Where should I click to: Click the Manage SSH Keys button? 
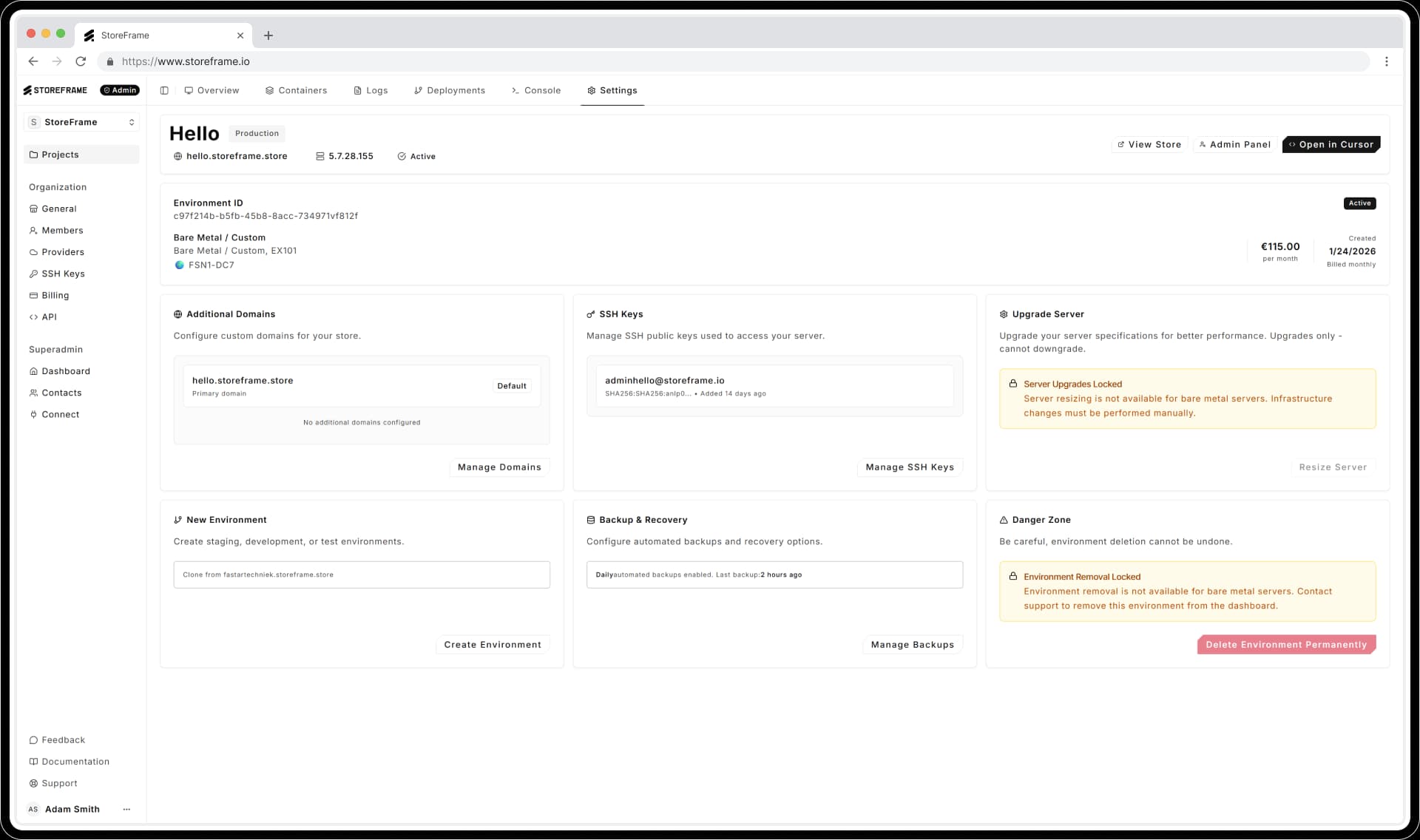[909, 467]
